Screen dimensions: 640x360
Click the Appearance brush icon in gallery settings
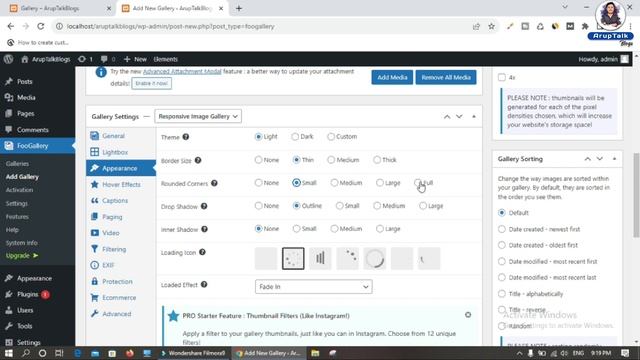tap(95, 168)
